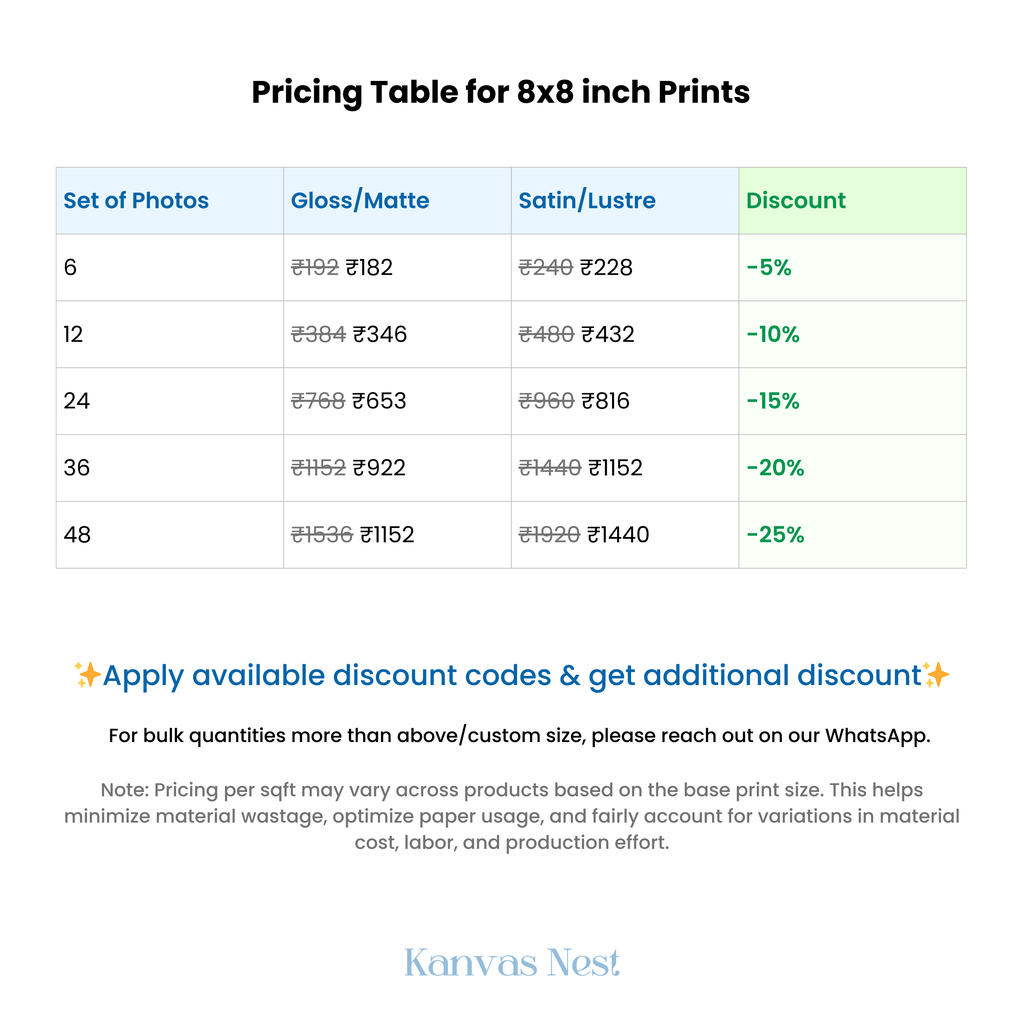Image resolution: width=1024 pixels, height=1024 pixels.
Task: Click the Satin/Lustre price ₹816
Action: (606, 401)
